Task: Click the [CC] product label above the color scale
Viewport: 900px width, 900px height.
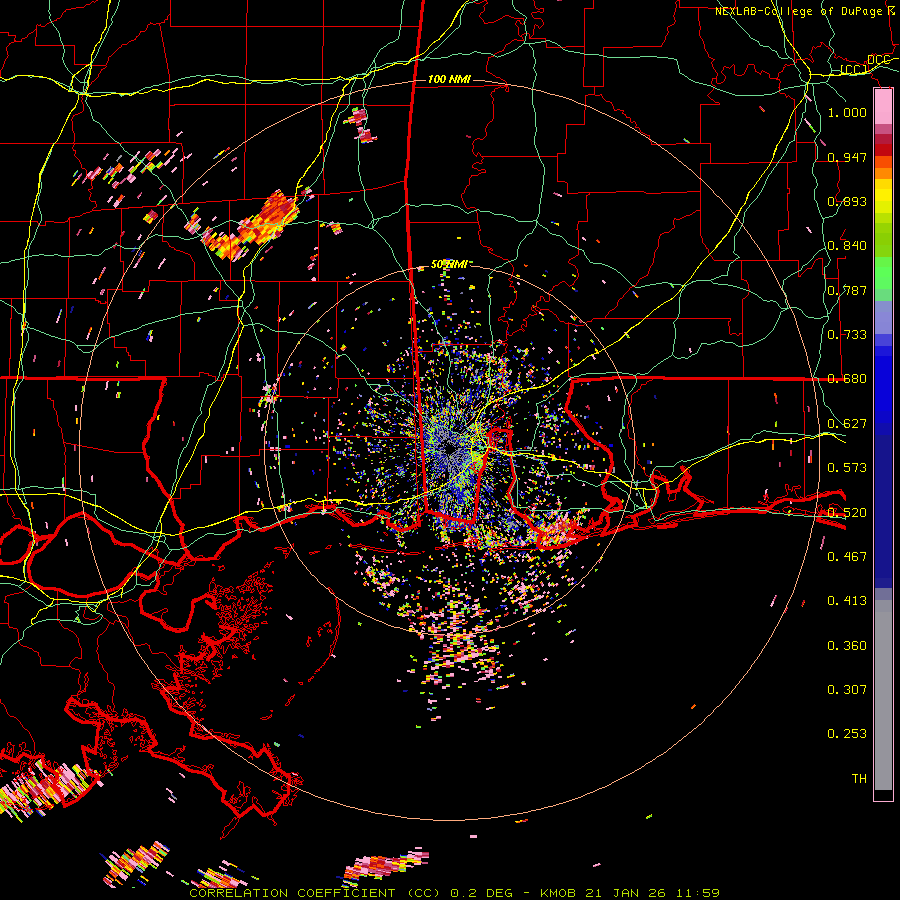Action: coord(854,70)
